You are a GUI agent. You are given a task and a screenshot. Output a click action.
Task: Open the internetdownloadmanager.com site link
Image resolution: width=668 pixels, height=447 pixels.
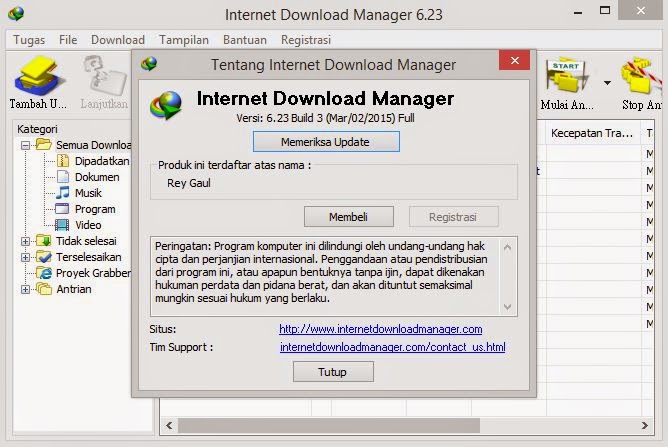click(380, 329)
